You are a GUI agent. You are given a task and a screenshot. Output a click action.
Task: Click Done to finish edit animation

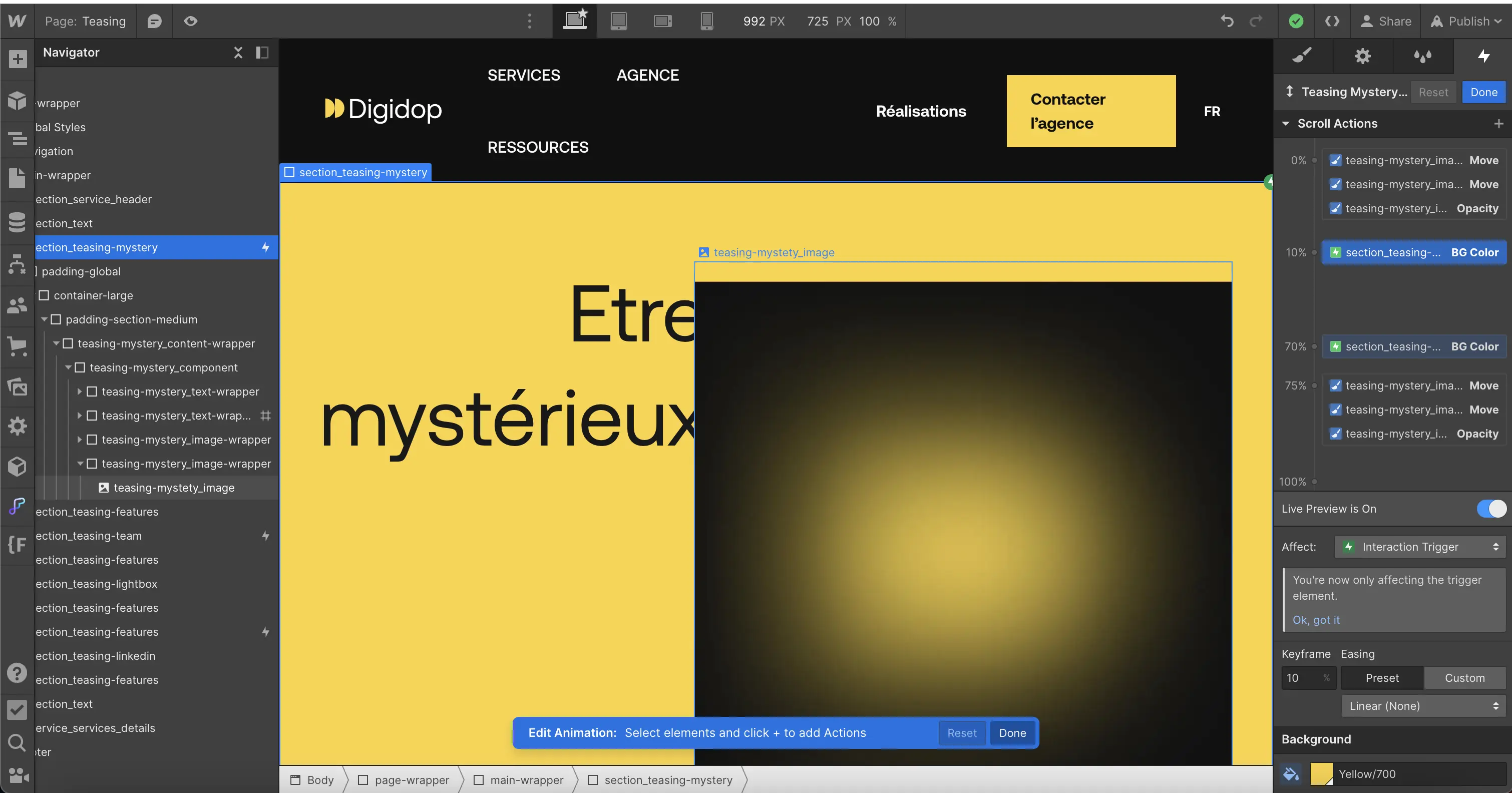[x=1013, y=733]
